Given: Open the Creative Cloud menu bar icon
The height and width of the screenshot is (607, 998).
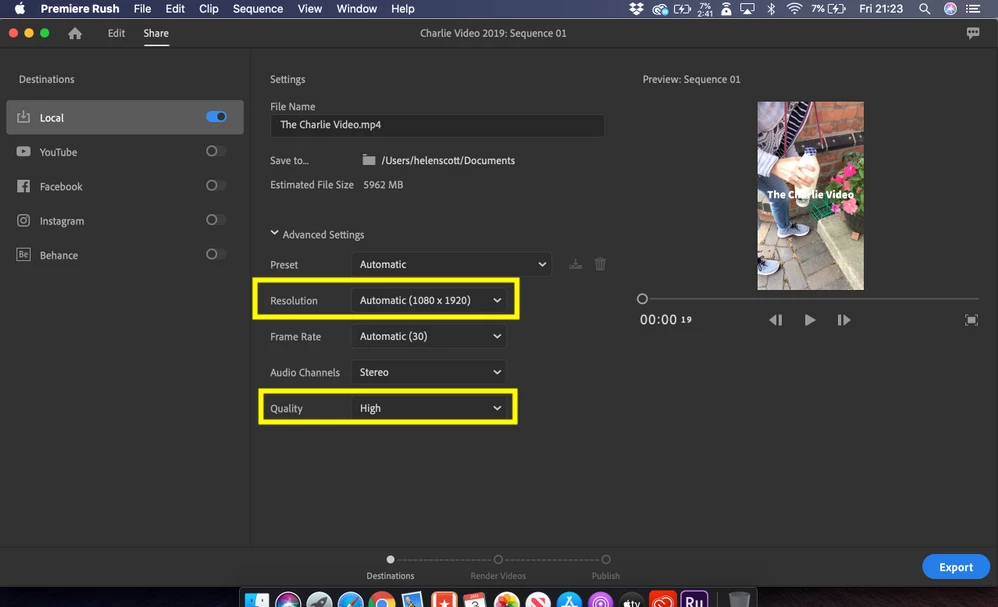Looking at the screenshot, I should 660,9.
